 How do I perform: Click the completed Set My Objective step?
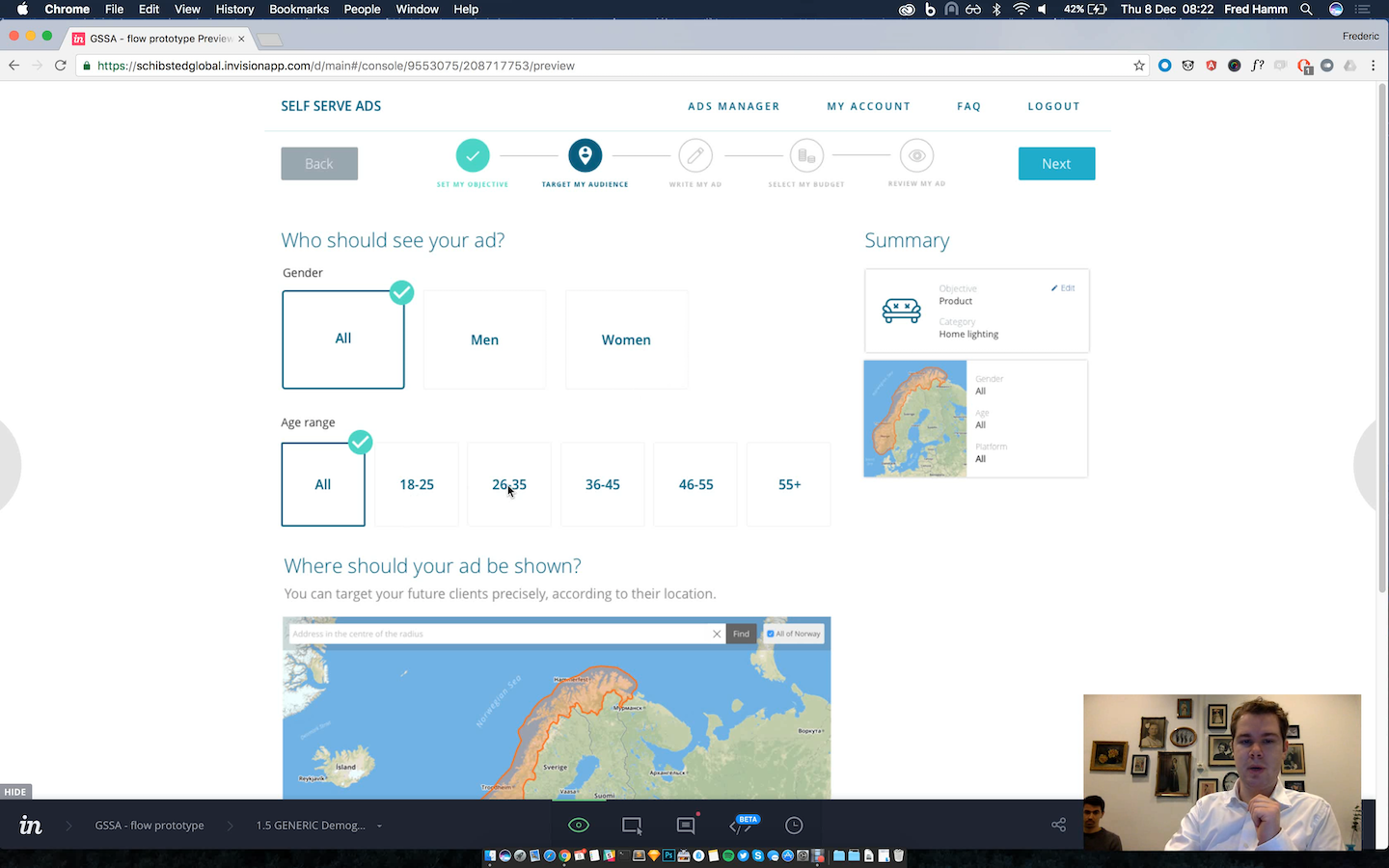coord(473,155)
